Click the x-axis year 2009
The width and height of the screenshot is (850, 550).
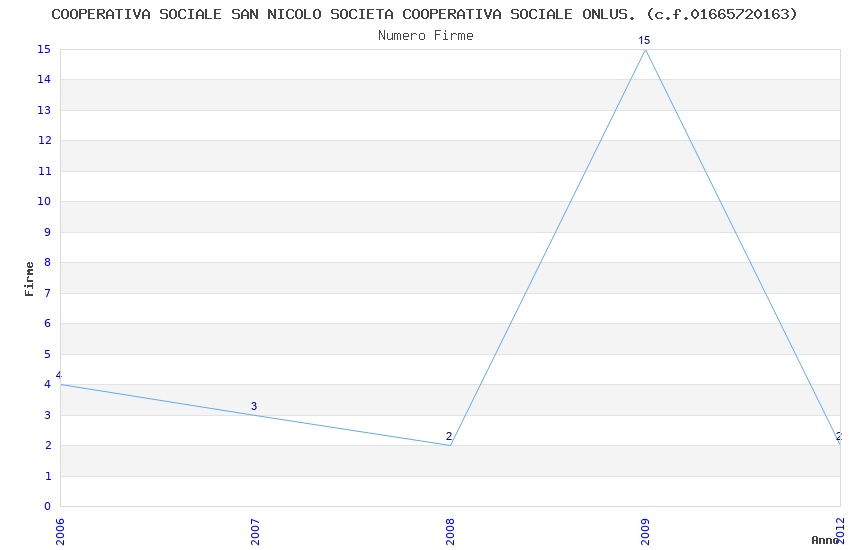[645, 532]
